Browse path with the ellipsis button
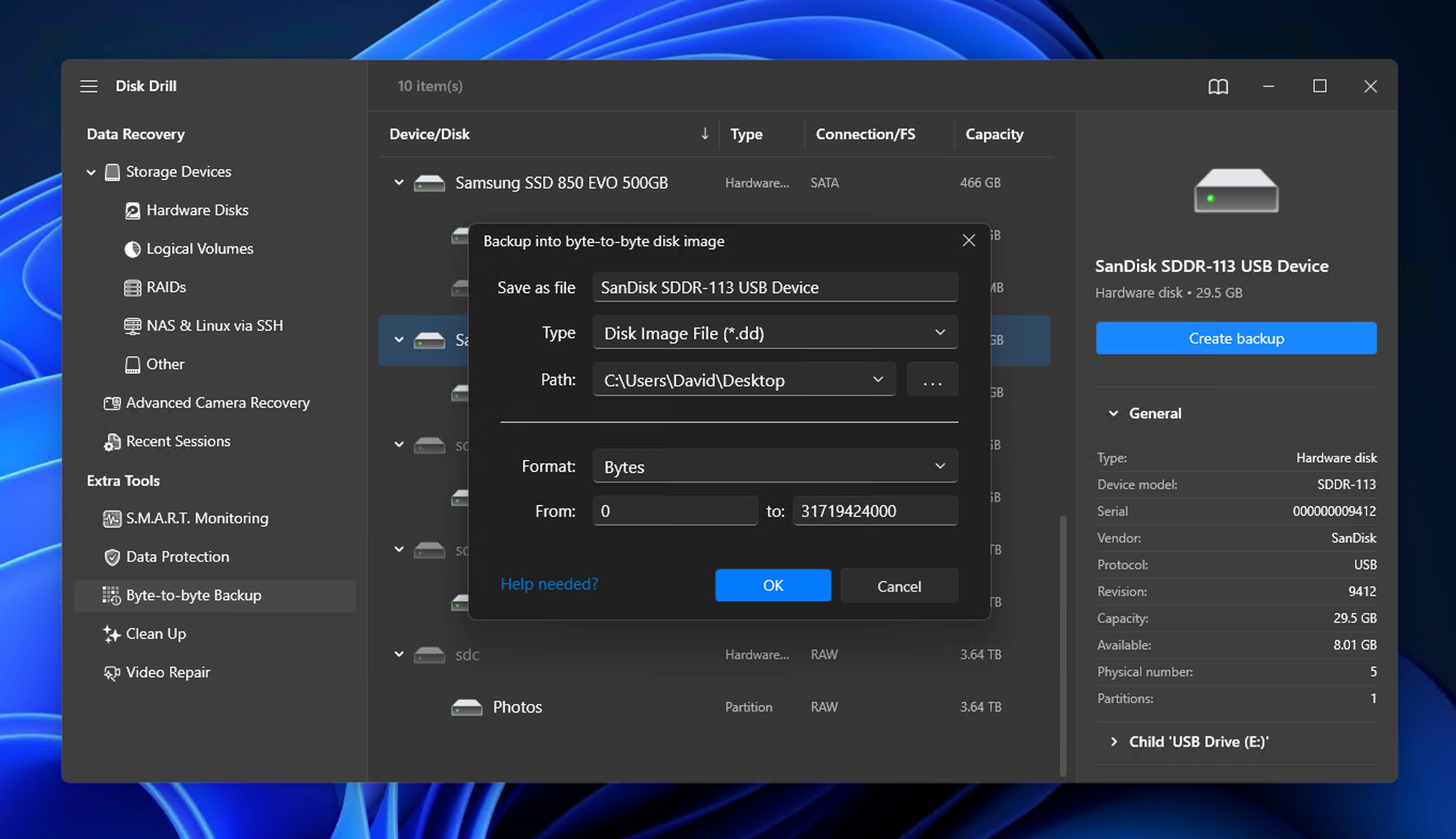Viewport: 1456px width, 839px height. tap(932, 380)
